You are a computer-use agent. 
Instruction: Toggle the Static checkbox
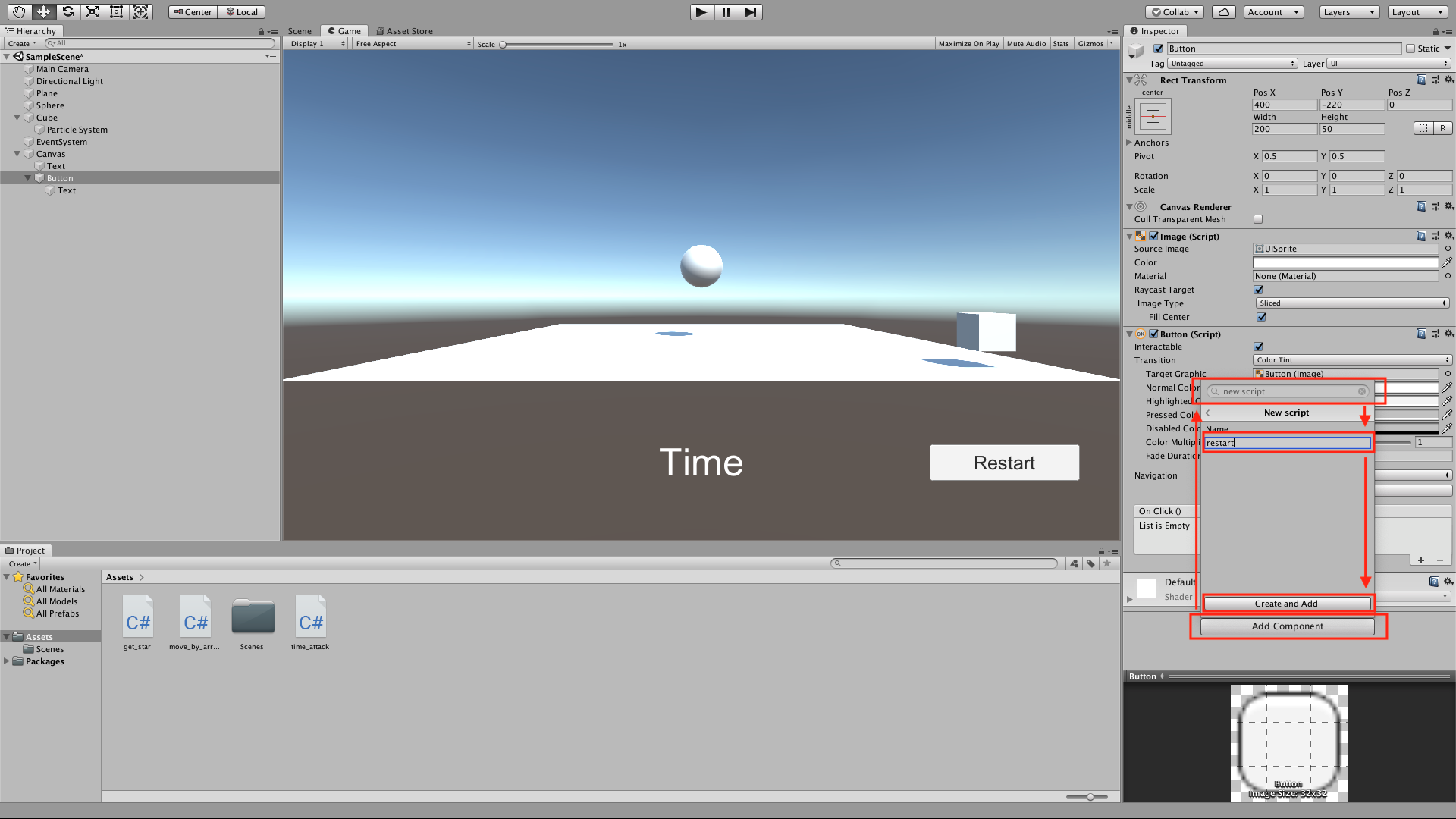click(x=1410, y=49)
